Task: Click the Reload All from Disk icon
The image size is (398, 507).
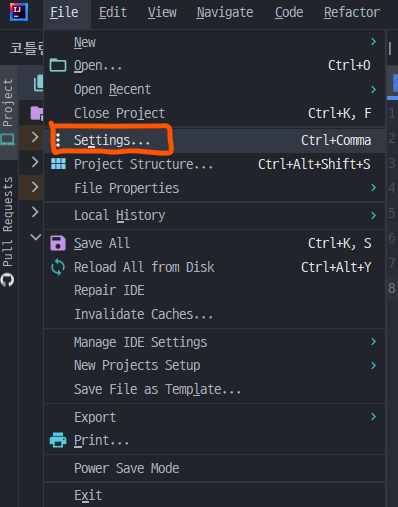Action: [58, 267]
